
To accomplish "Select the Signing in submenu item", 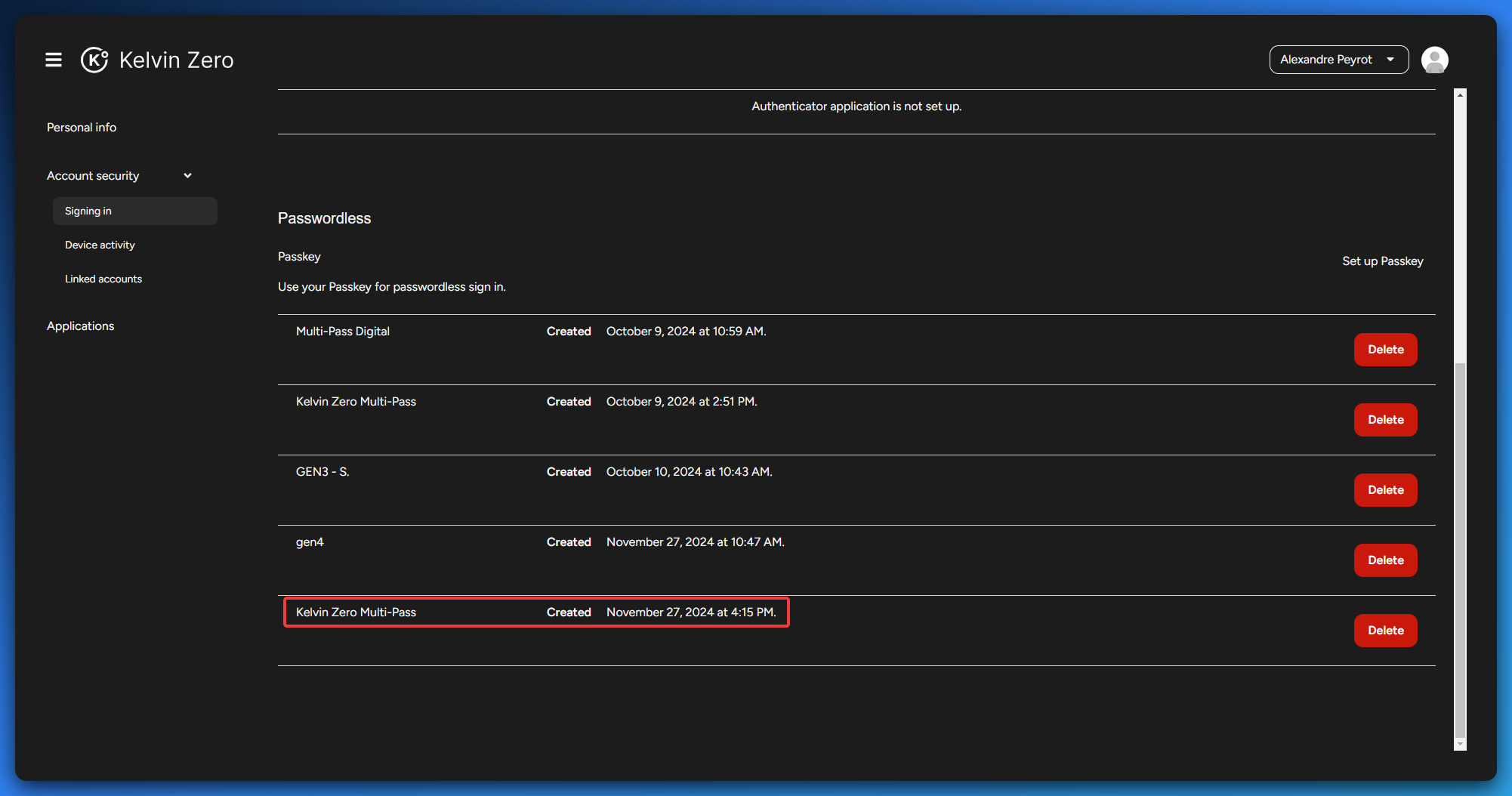I will point(134,211).
